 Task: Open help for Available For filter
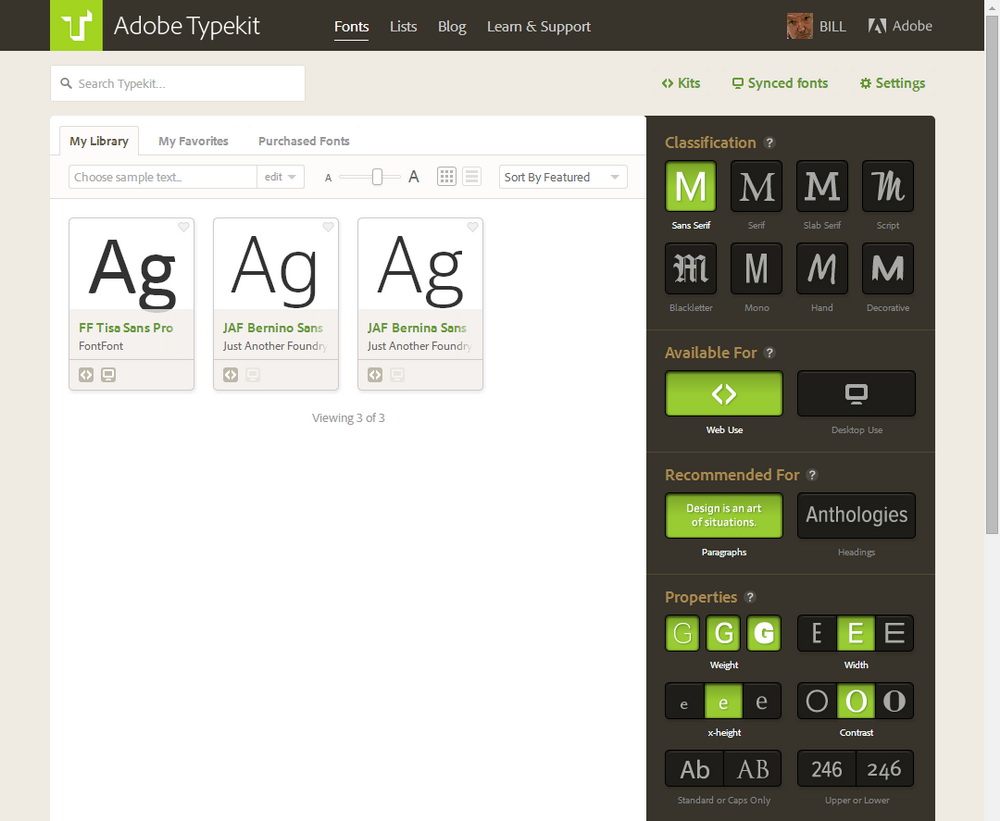(770, 353)
